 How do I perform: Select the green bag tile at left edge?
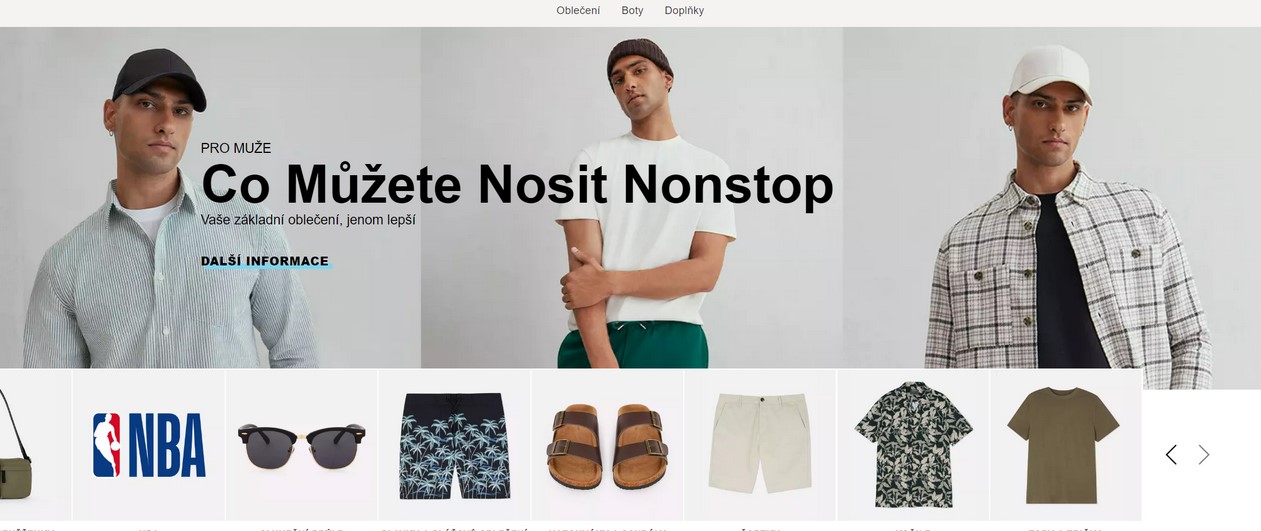click(x=35, y=445)
